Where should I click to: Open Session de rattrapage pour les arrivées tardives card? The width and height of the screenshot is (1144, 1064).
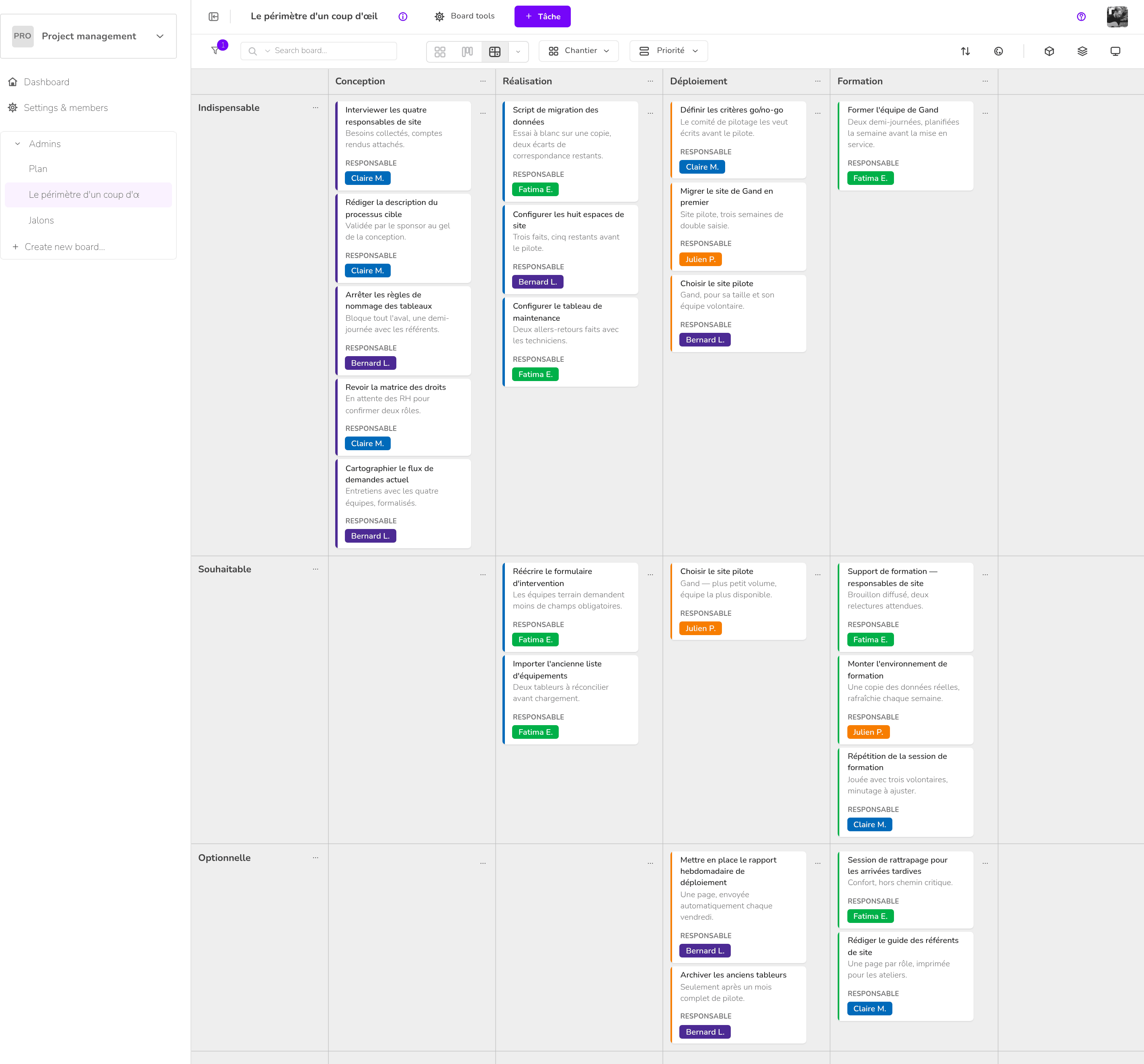click(906, 890)
